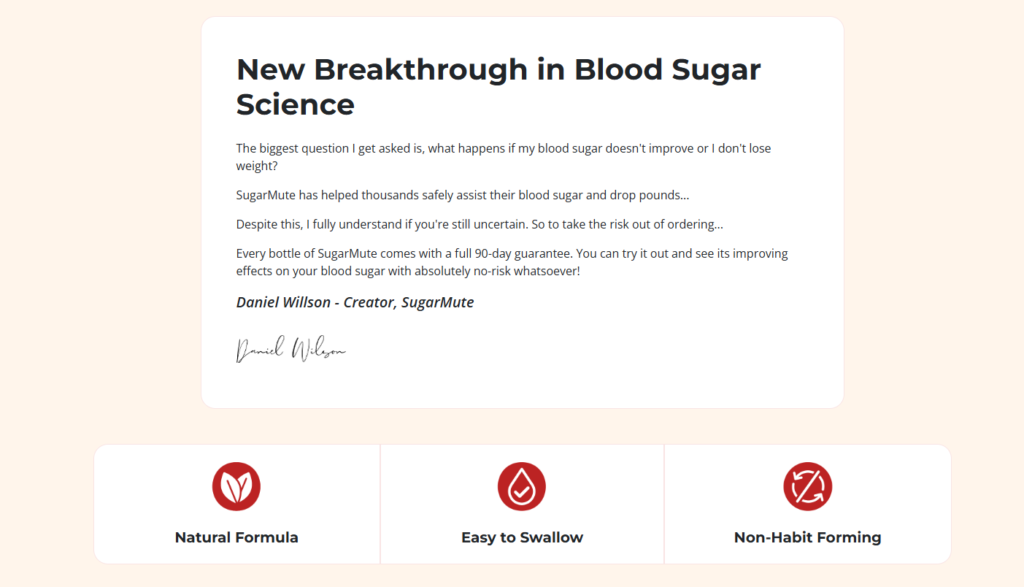Click the handwritten Daniel Wilson signature
The height and width of the screenshot is (587, 1024).
pyautogui.click(x=290, y=350)
